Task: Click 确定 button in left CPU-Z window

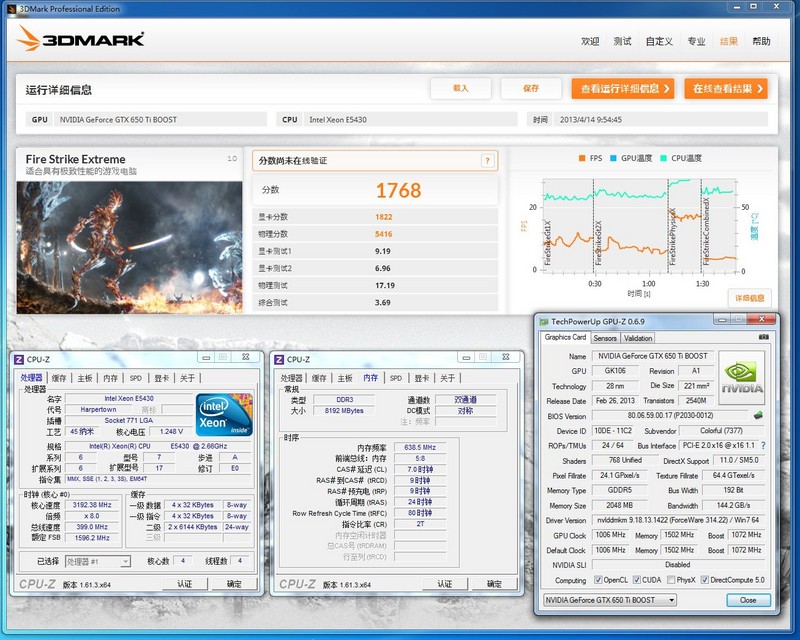Action: point(234,584)
